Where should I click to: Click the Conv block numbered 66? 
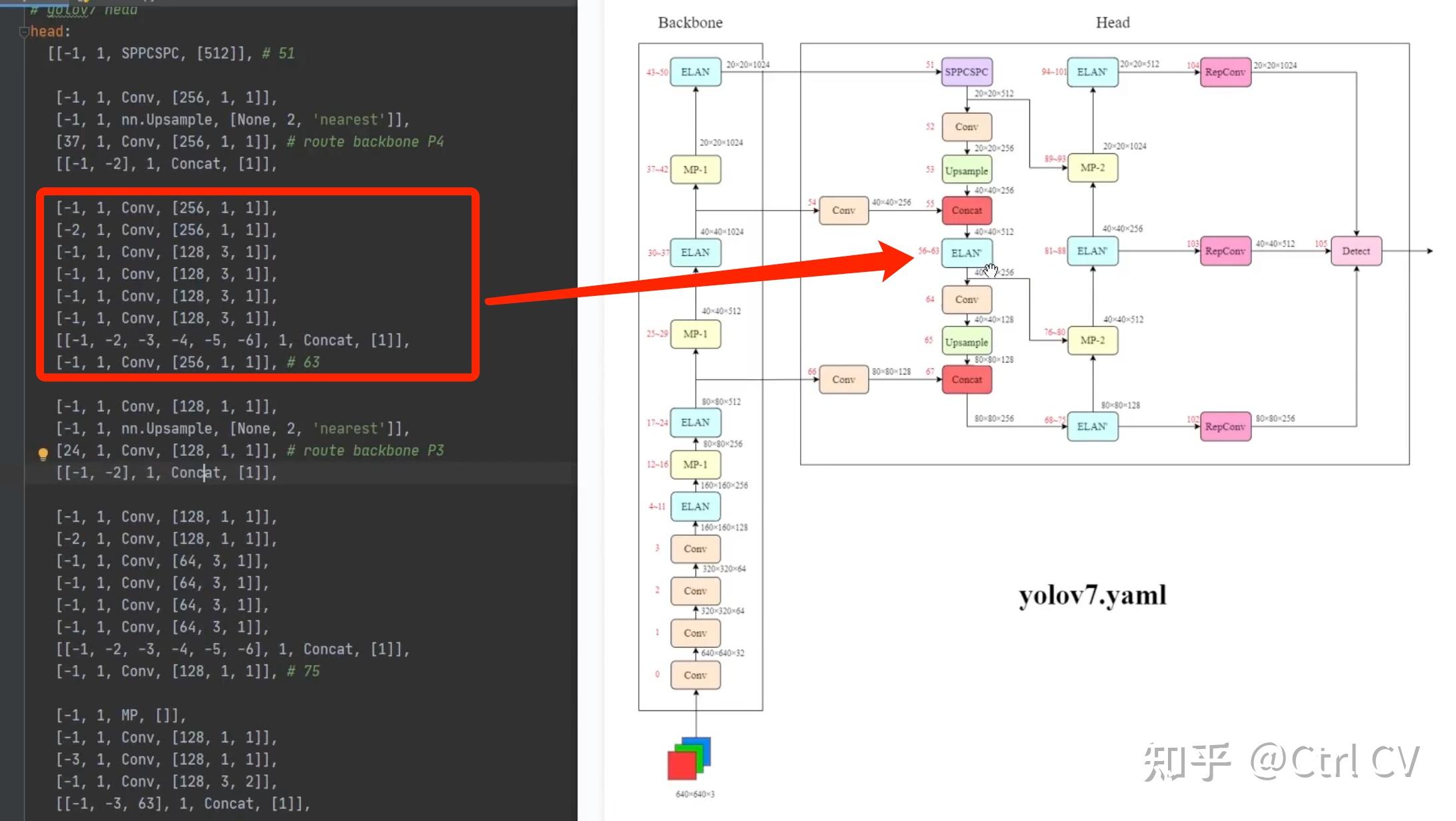point(843,380)
